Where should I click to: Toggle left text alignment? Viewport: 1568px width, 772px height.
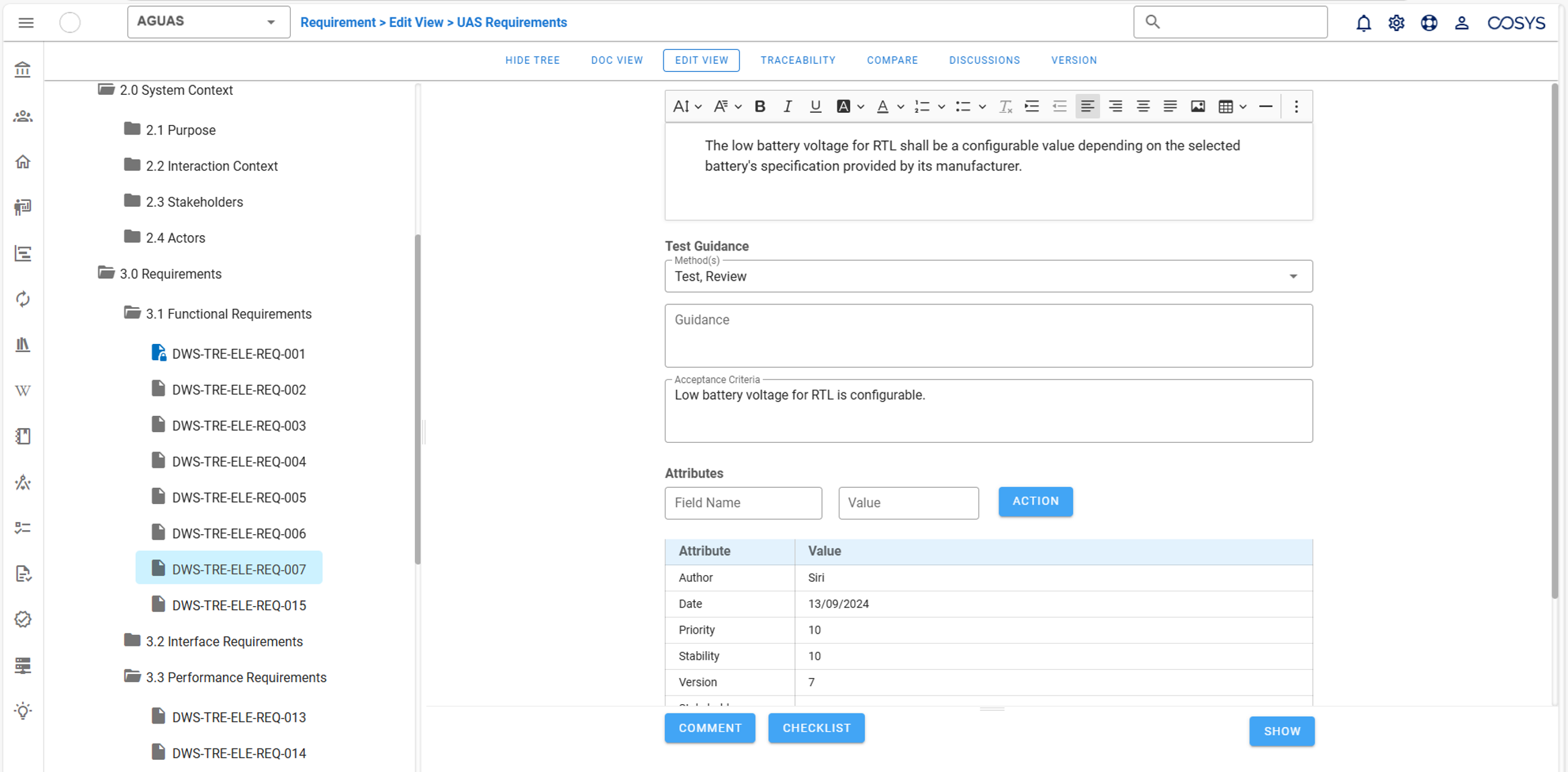[x=1087, y=106]
